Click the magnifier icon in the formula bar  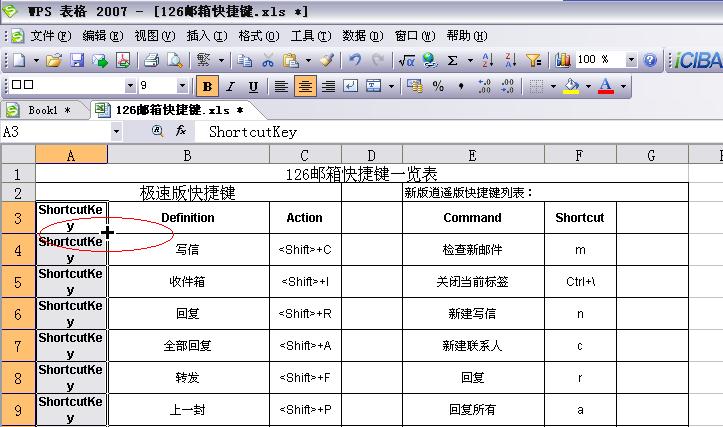(x=157, y=131)
